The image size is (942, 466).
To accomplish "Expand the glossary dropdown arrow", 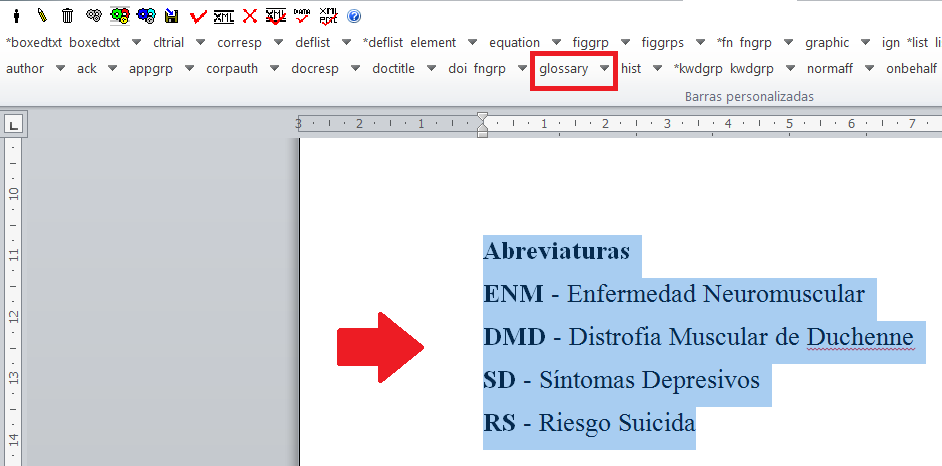I will coord(605,69).
